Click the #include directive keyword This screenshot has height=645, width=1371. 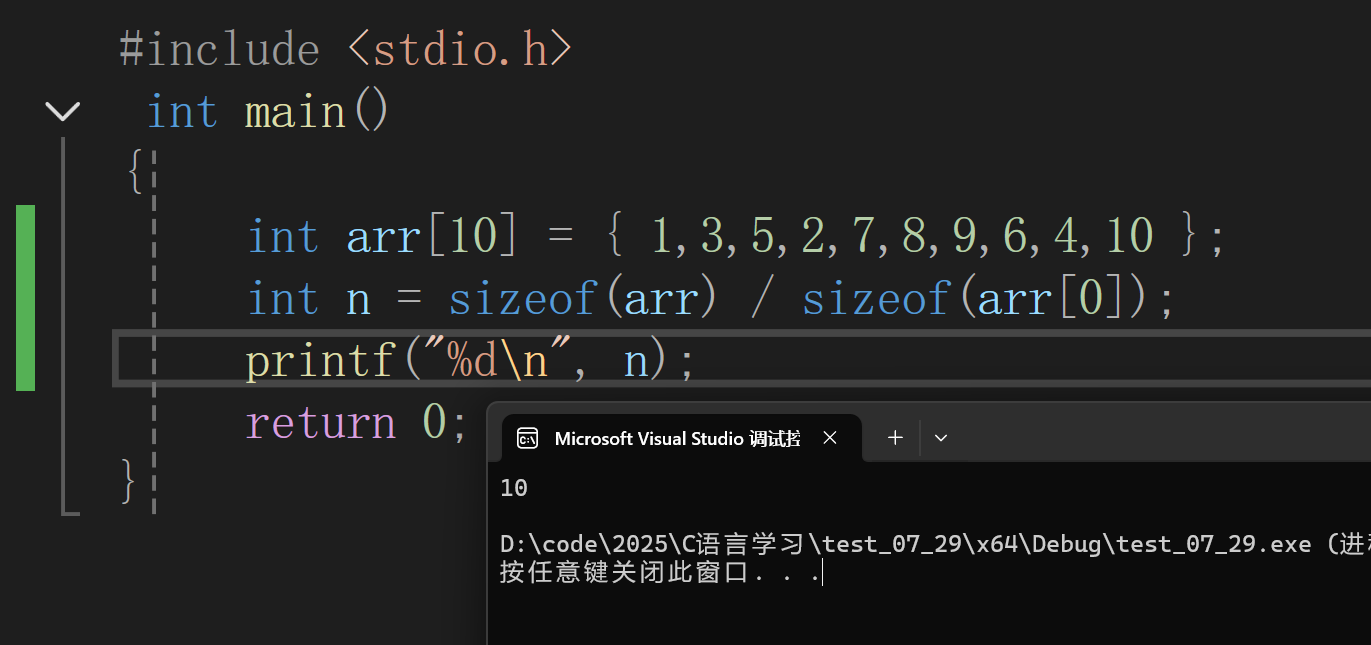coord(219,49)
